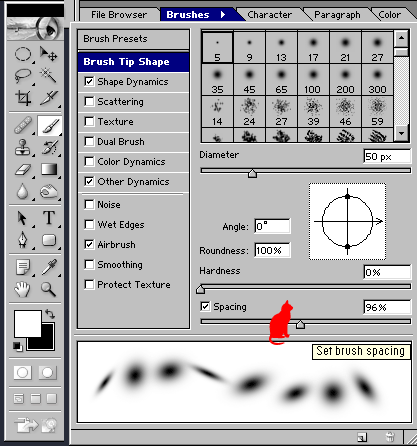Choose the Crop tool

23,98
